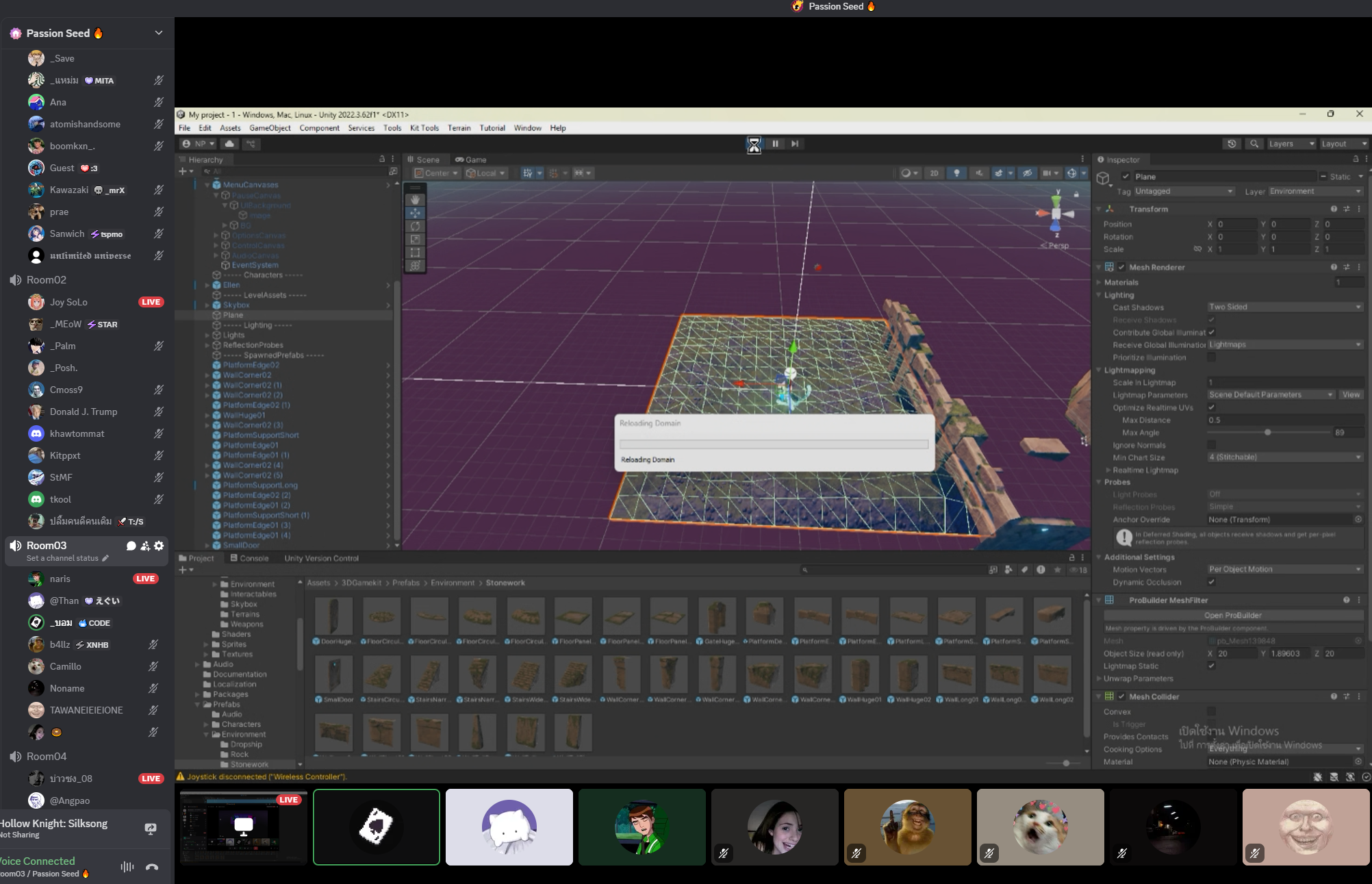Open the Cast Shadows dropdown
Image resolution: width=1372 pixels, height=884 pixels.
click(1284, 307)
